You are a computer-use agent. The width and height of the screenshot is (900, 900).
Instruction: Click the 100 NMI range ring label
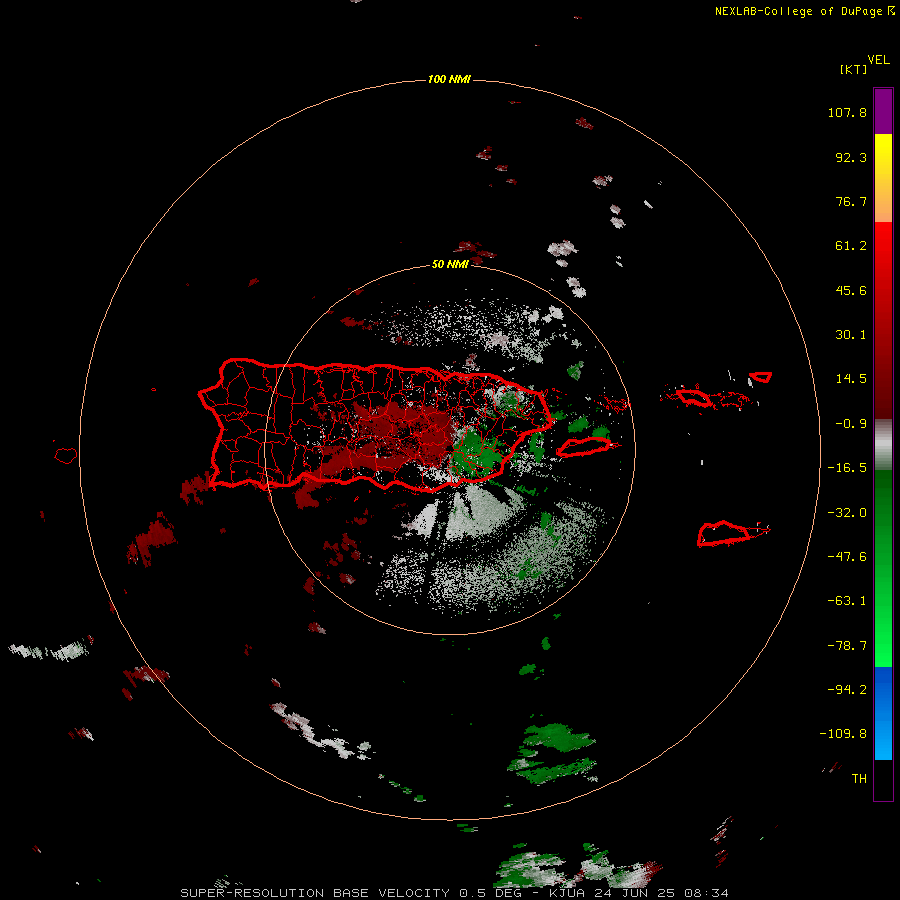tap(449, 79)
